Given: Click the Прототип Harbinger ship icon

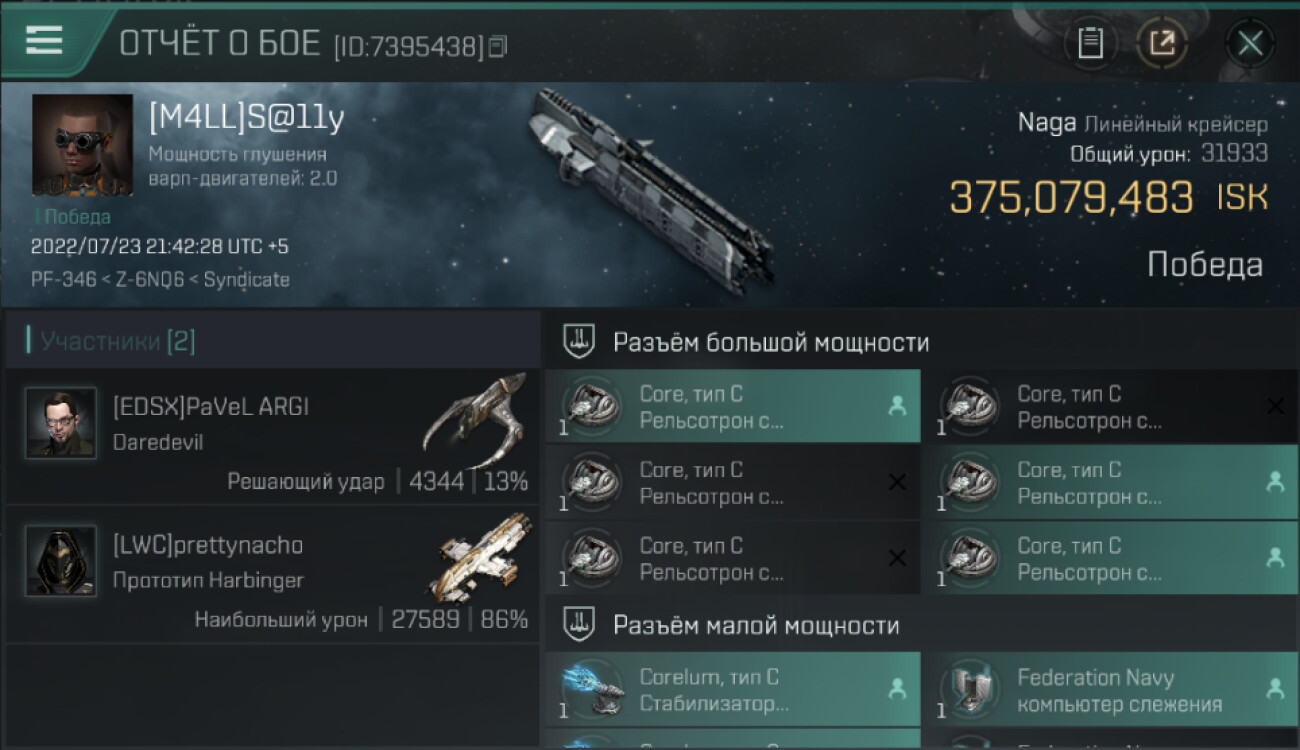Looking at the screenshot, I should (483, 557).
